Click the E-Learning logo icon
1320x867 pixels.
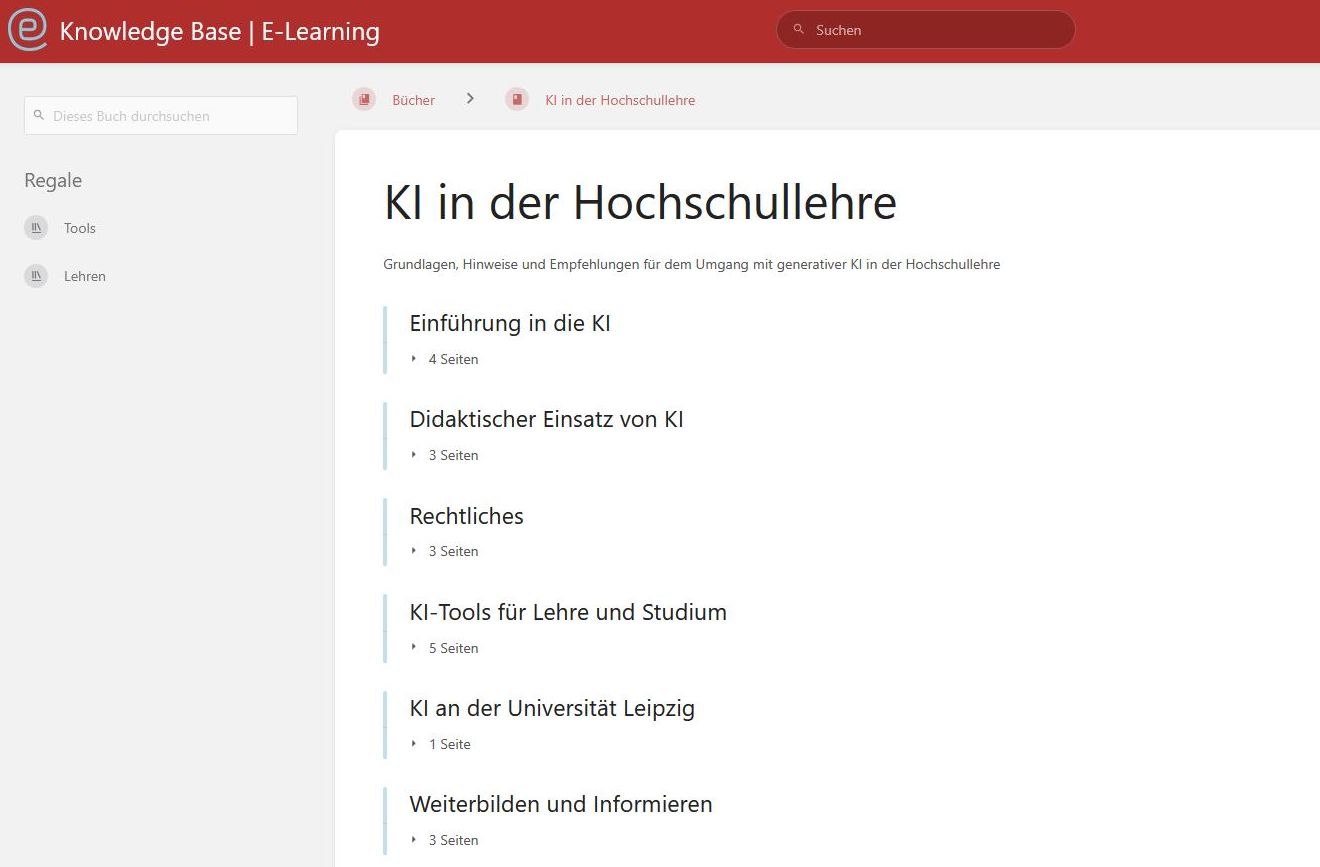28,30
